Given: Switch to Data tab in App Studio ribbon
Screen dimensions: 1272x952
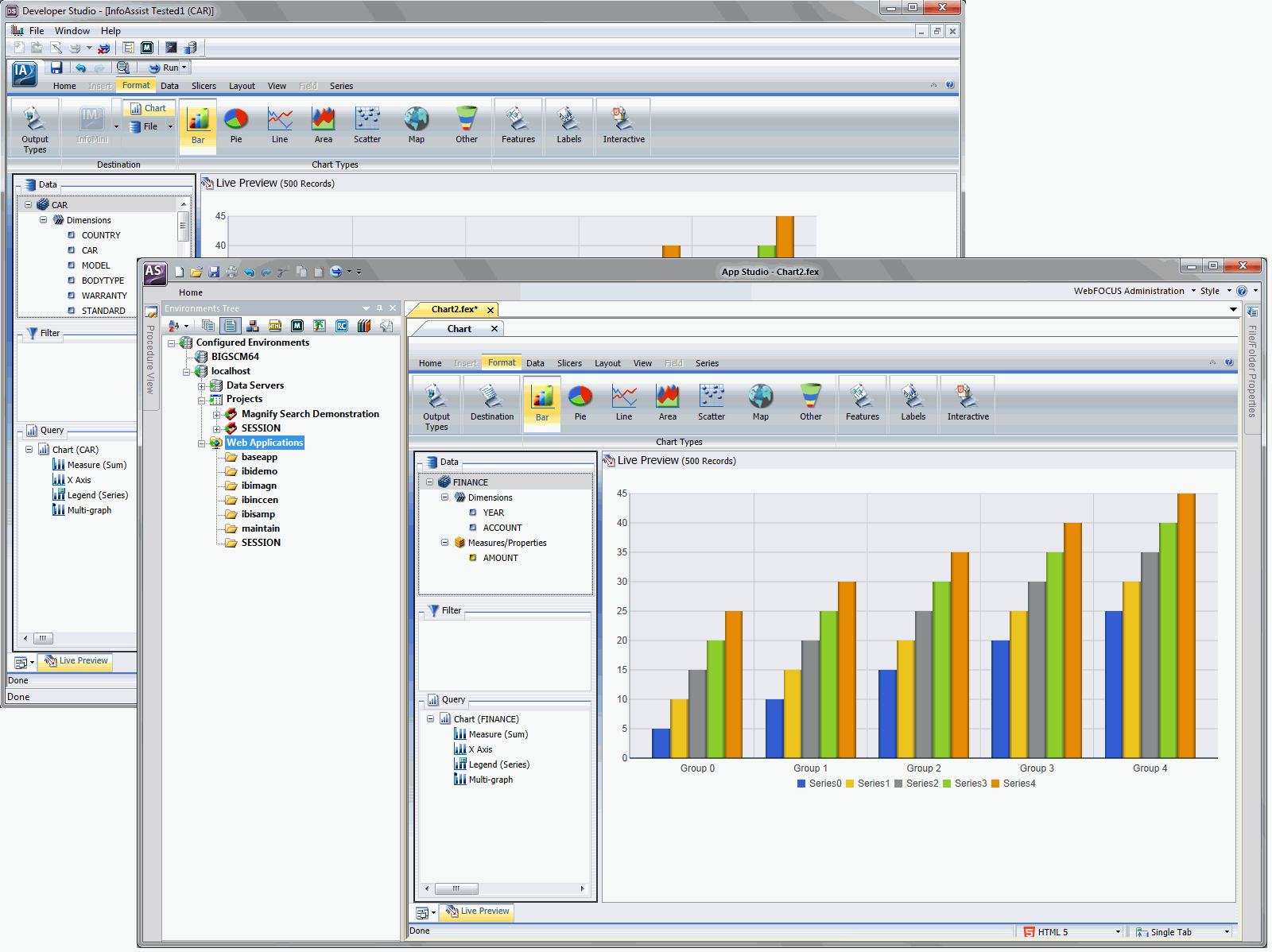Looking at the screenshot, I should (536, 363).
